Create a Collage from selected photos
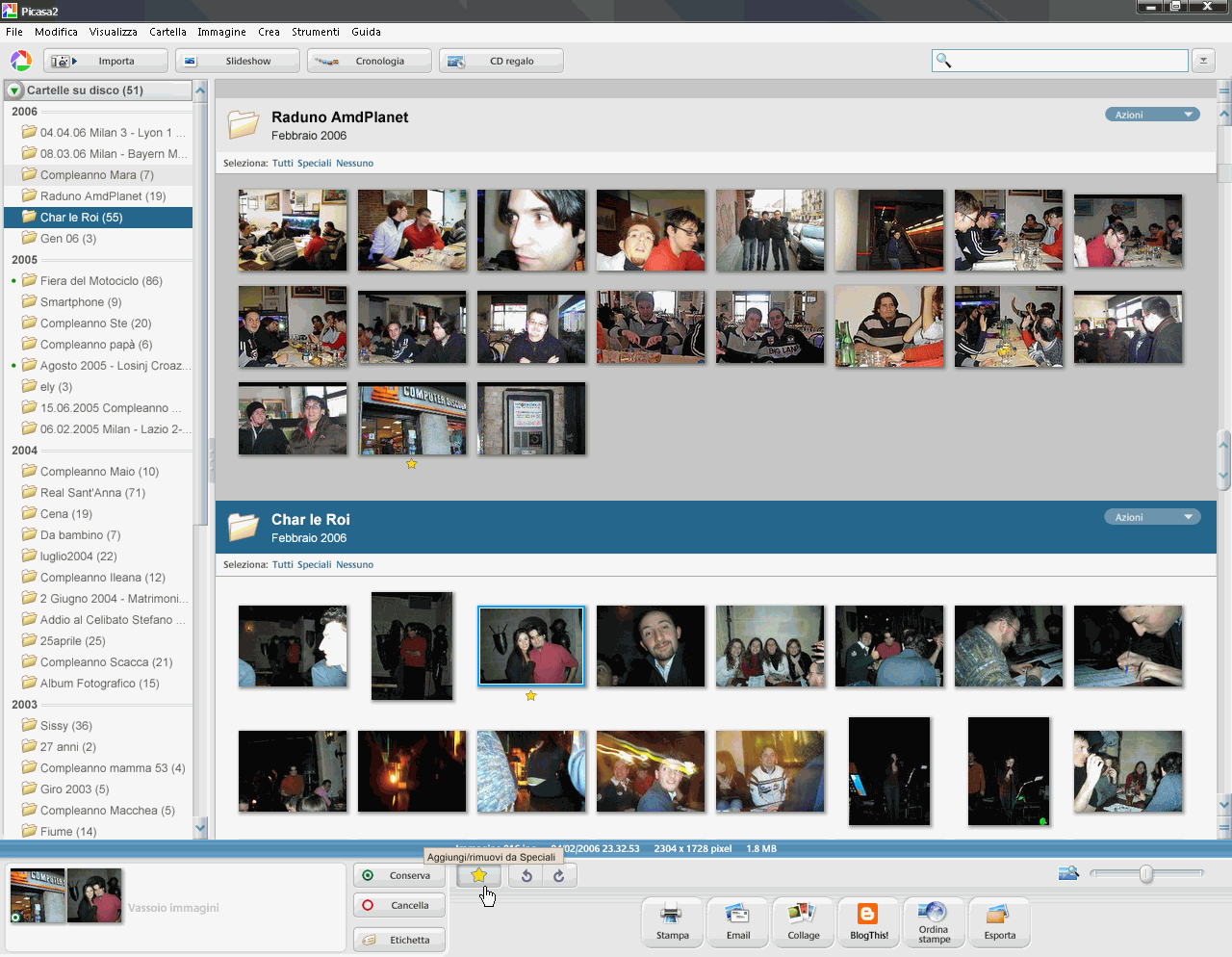 coord(804,922)
